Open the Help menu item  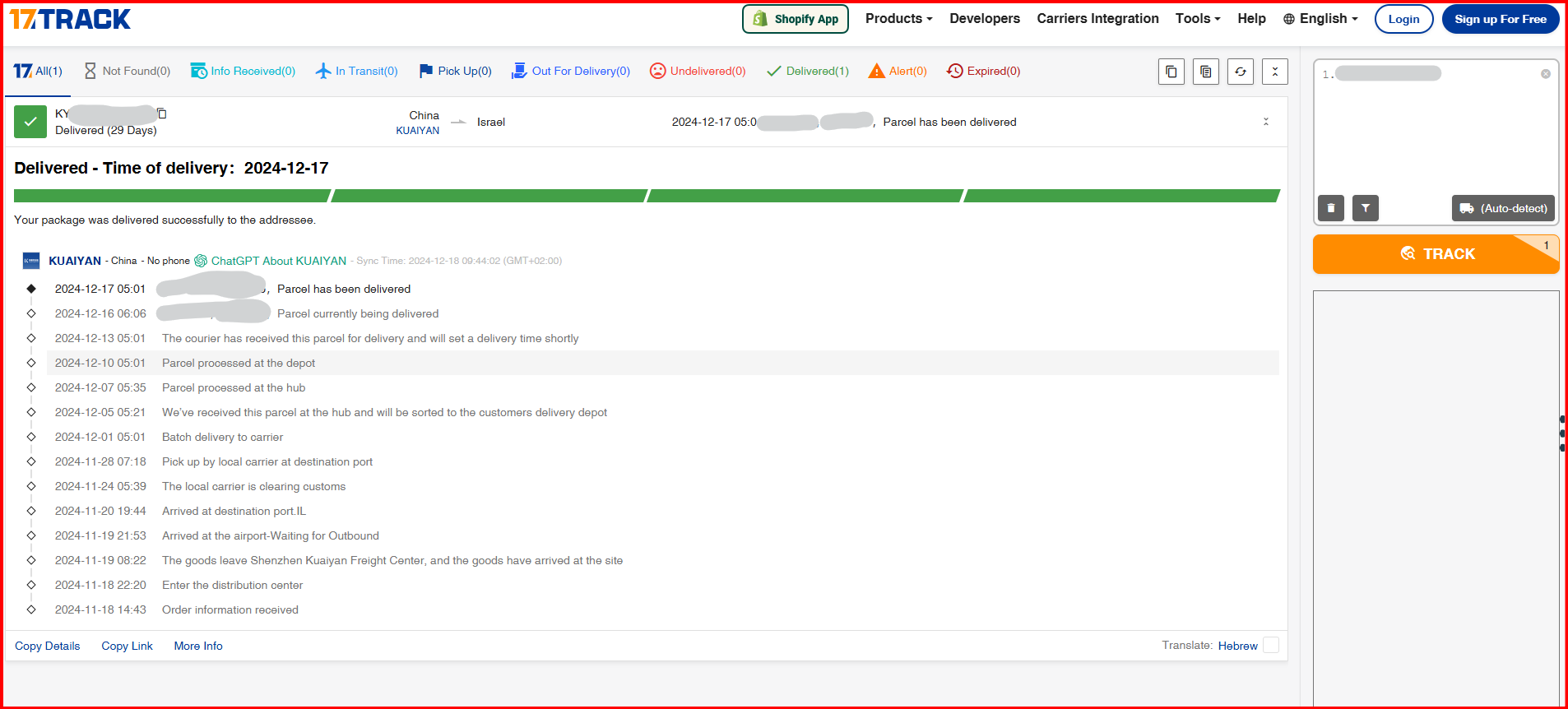pyautogui.click(x=1251, y=19)
